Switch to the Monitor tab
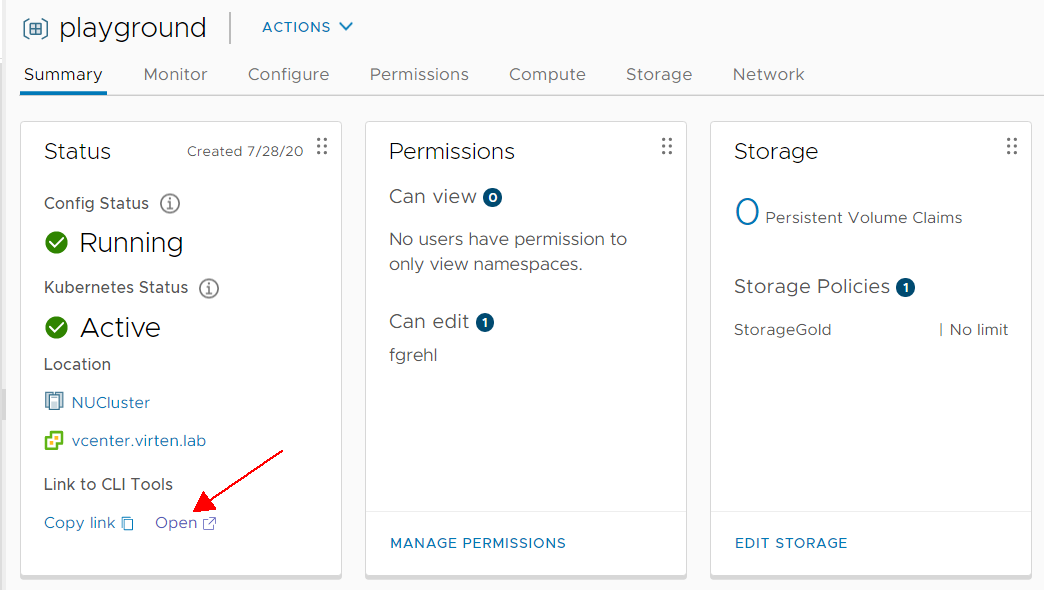Image resolution: width=1044 pixels, height=590 pixels. click(176, 74)
